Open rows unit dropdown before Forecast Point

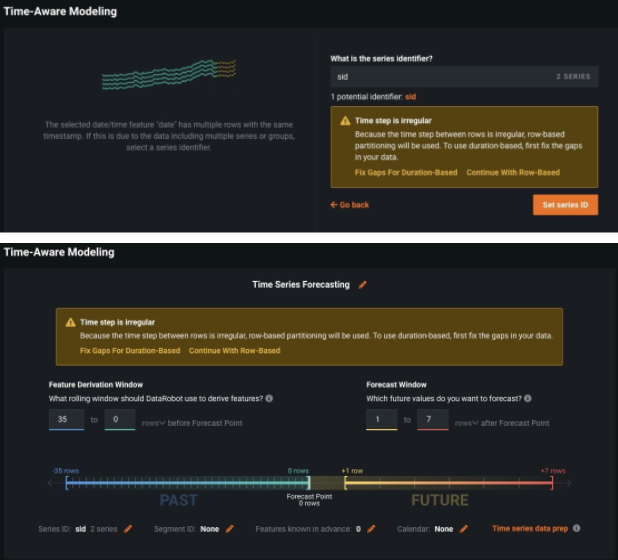tap(154, 423)
